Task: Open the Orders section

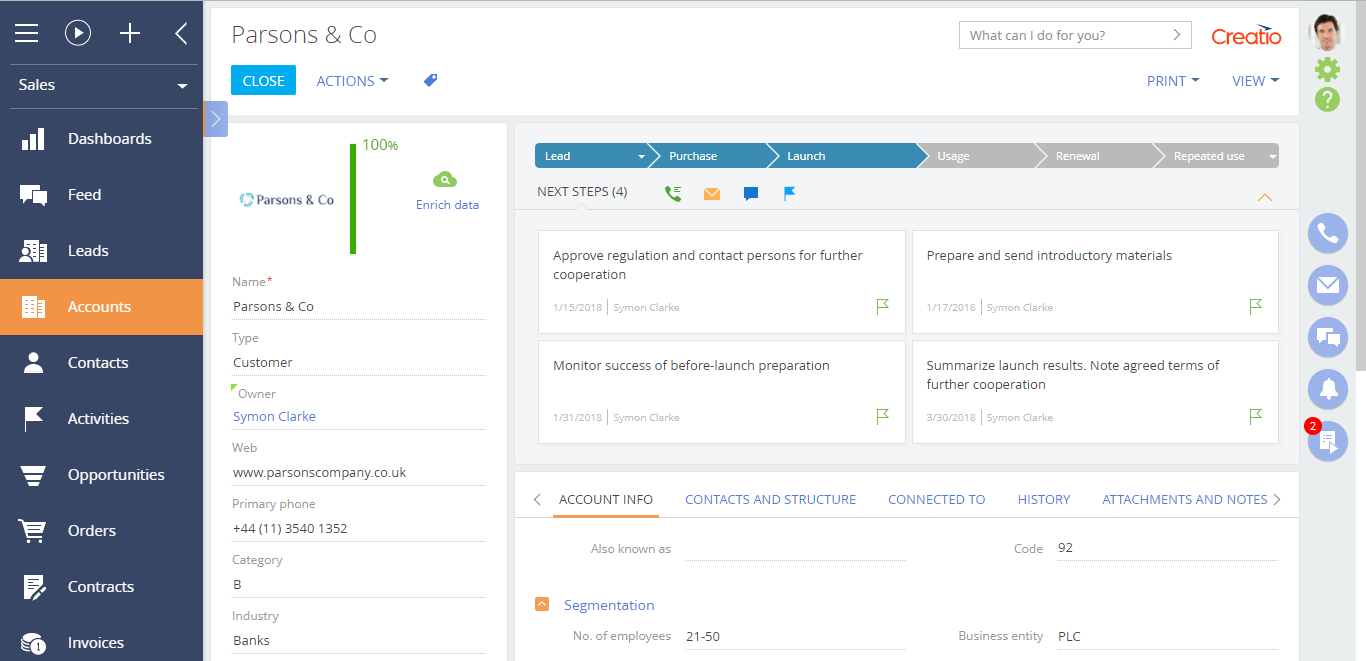Action: (102, 531)
